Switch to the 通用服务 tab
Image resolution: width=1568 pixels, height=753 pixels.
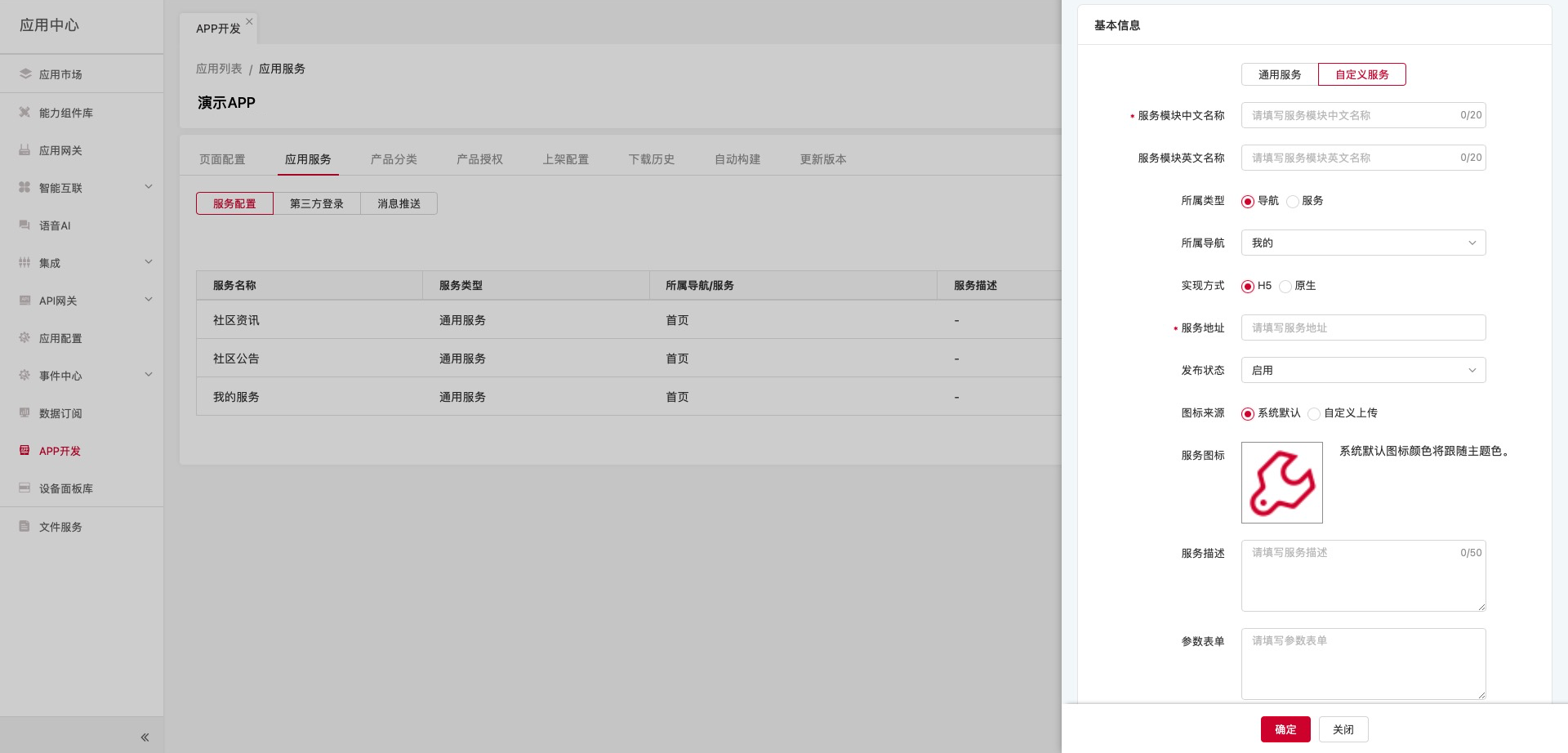click(1279, 74)
